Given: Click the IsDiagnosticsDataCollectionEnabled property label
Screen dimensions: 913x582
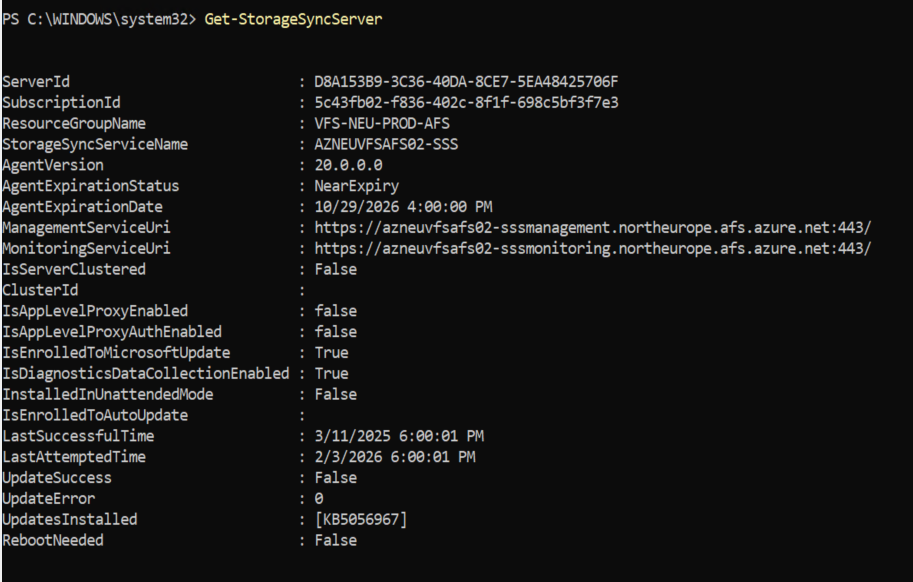Looking at the screenshot, I should tap(146, 374).
